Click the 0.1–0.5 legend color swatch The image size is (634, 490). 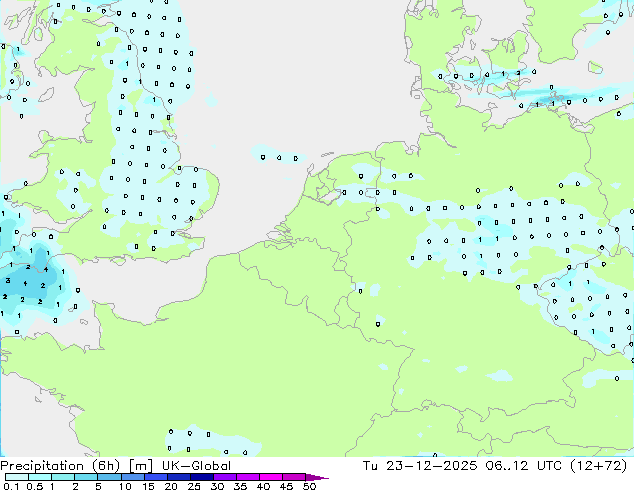point(17,477)
